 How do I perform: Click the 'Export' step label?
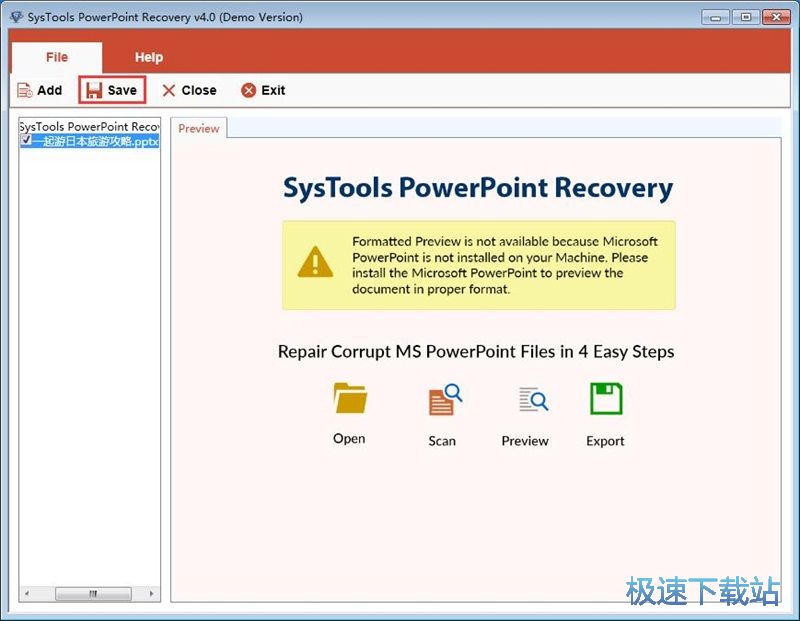tap(605, 441)
